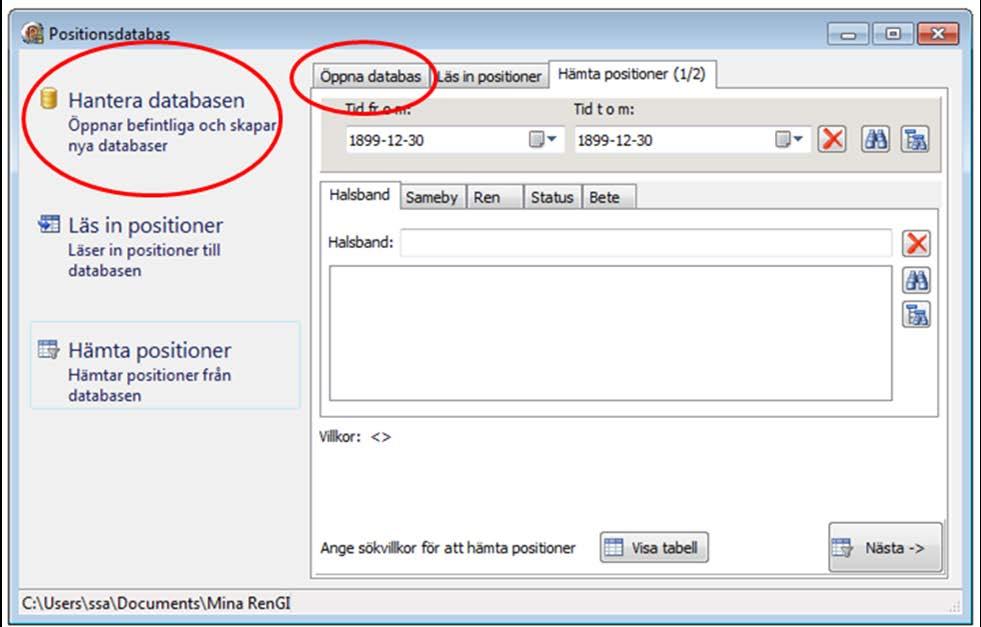The image size is (981, 627).
Task: Click binoculars icon beside Halsband list
Action: pos(917,280)
